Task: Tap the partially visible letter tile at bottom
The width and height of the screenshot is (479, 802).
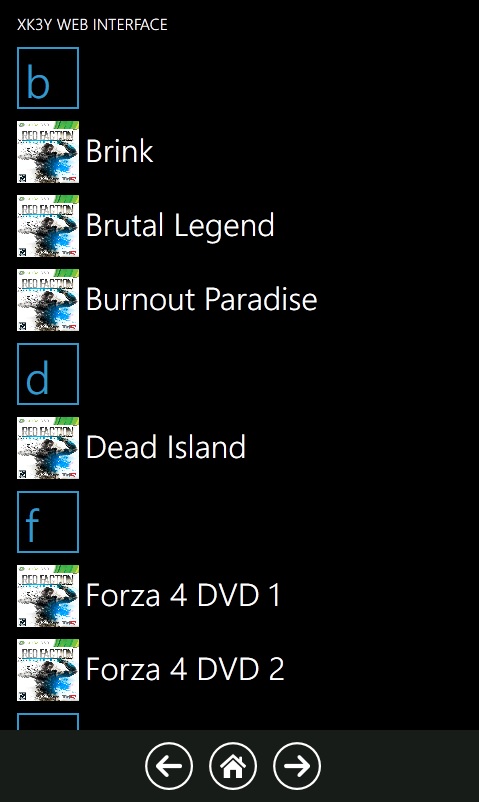Action: pos(48,721)
